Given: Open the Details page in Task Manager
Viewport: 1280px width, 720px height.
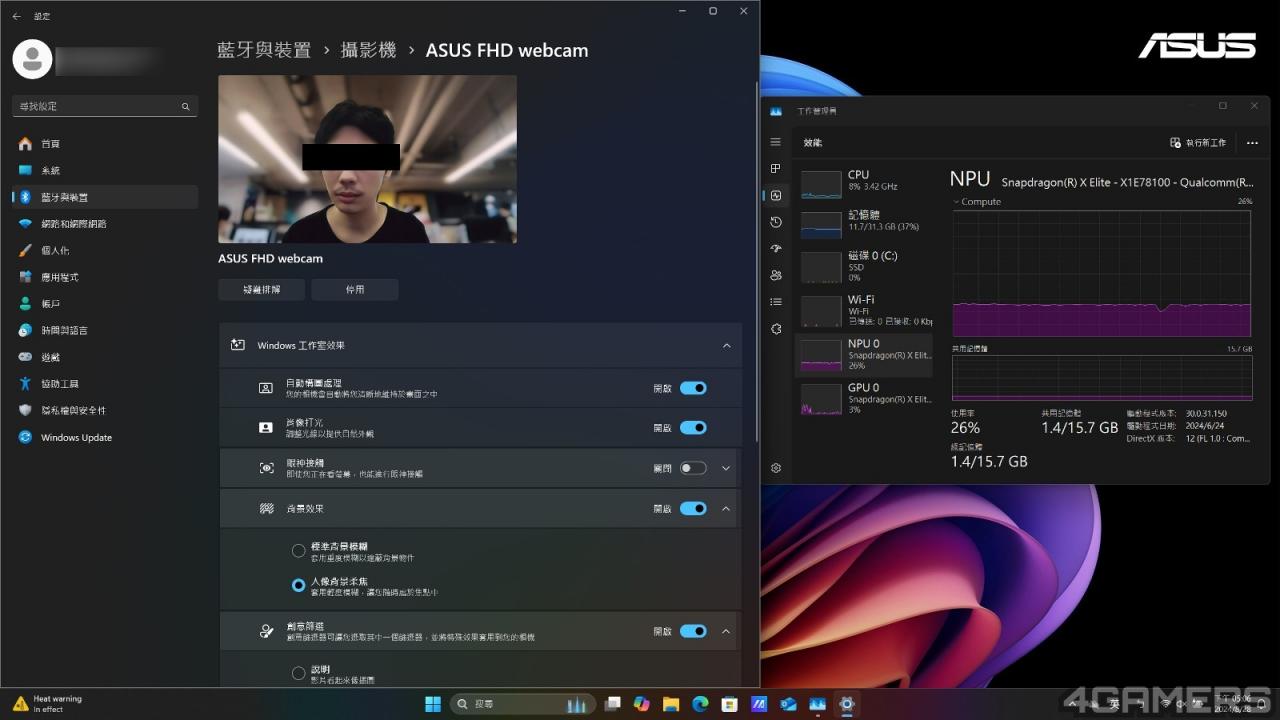Looking at the screenshot, I should pos(776,302).
